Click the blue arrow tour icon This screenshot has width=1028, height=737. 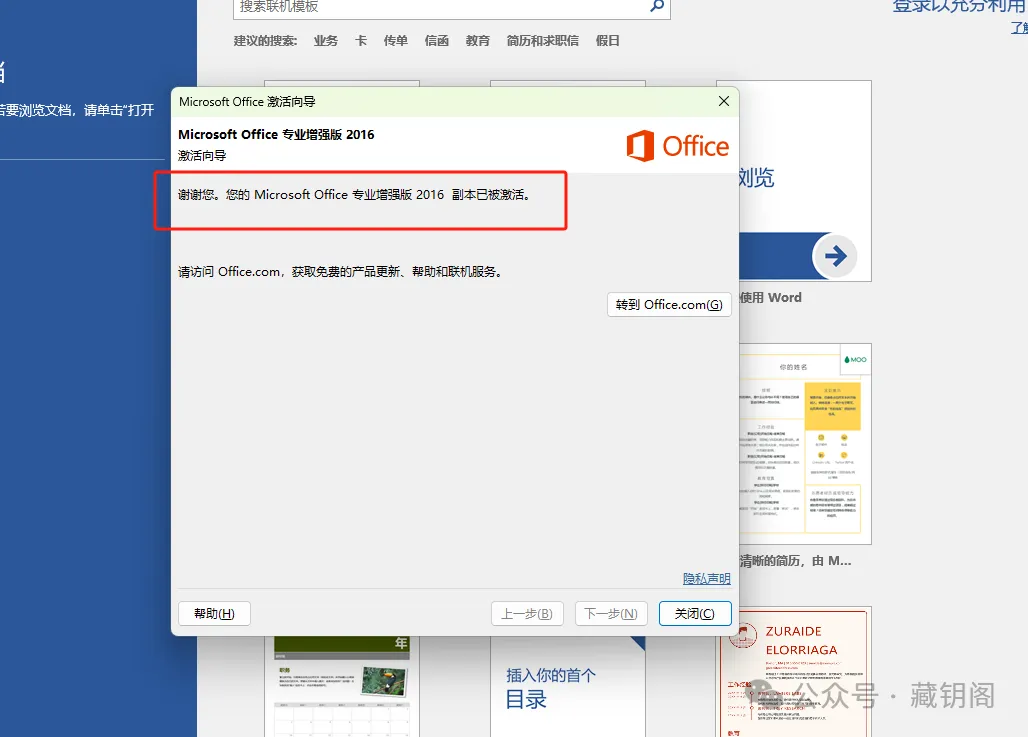pos(835,256)
